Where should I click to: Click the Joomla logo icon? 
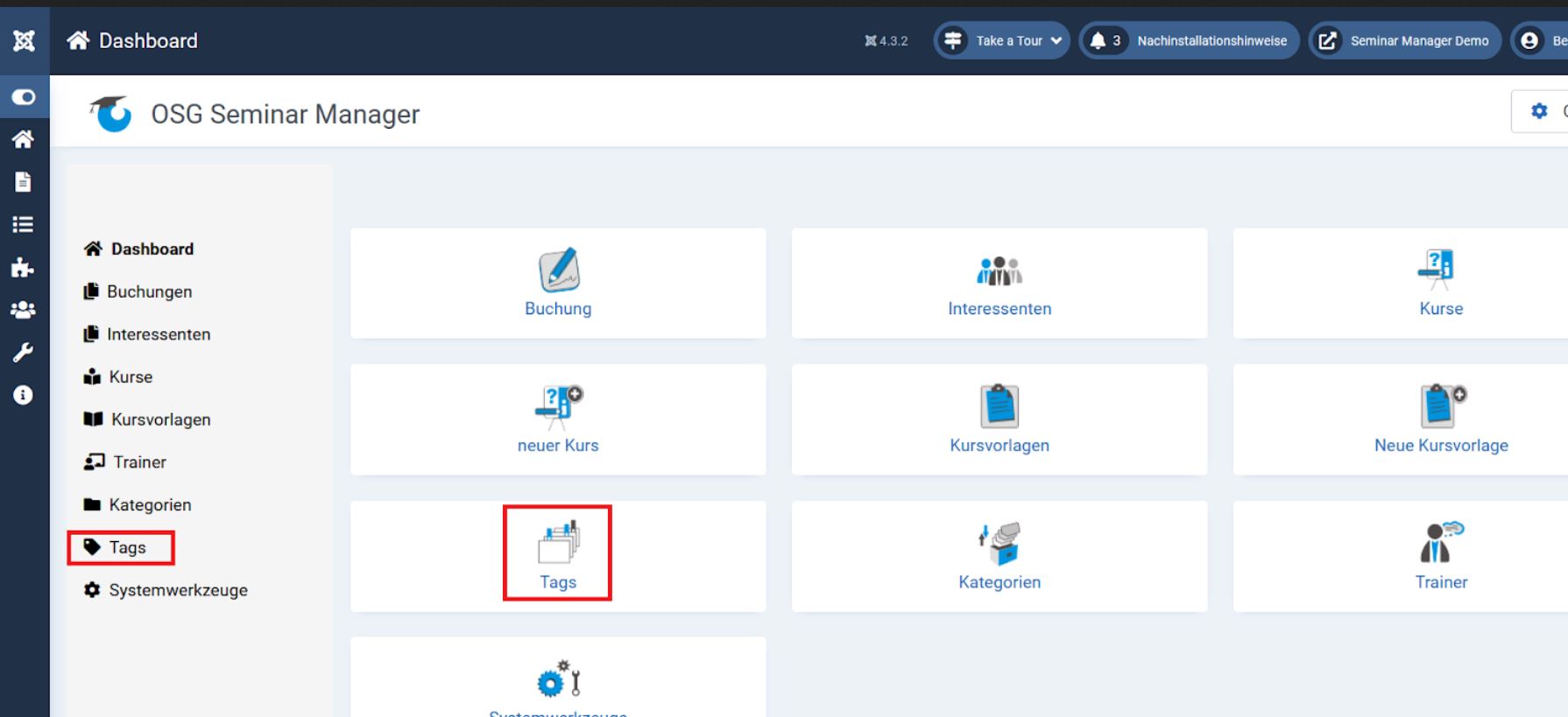coord(24,40)
